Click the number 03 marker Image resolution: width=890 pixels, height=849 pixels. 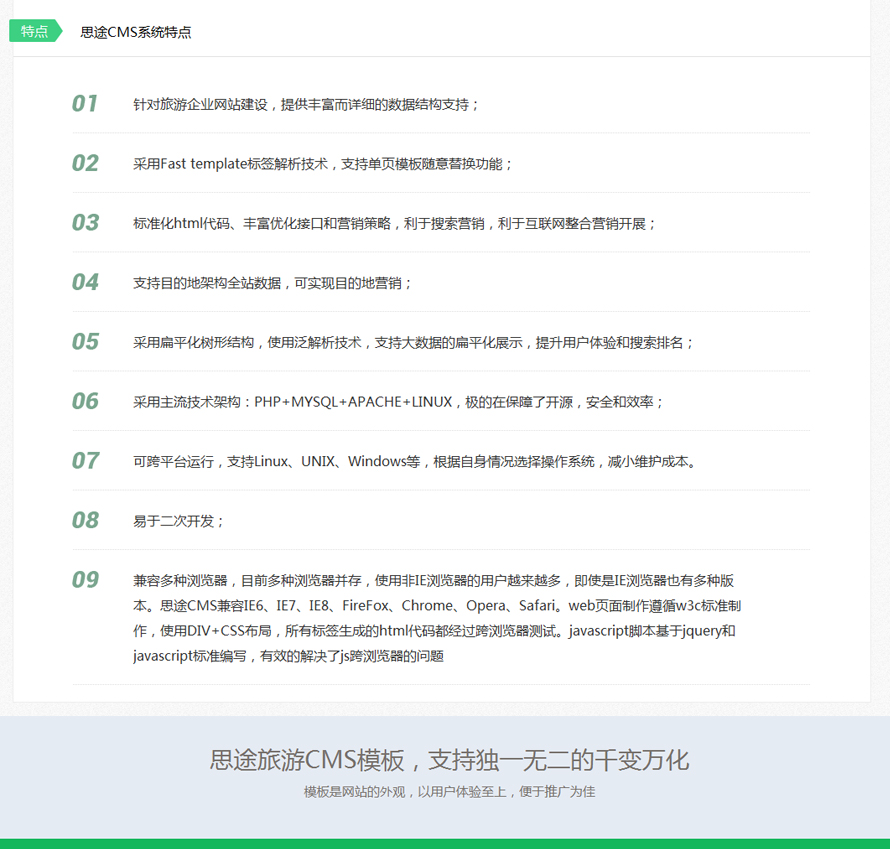pyautogui.click(x=85, y=222)
